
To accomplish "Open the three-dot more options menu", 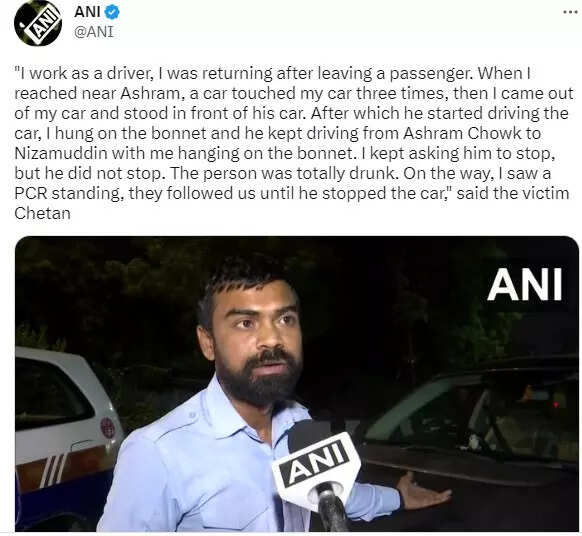I will 570,12.
